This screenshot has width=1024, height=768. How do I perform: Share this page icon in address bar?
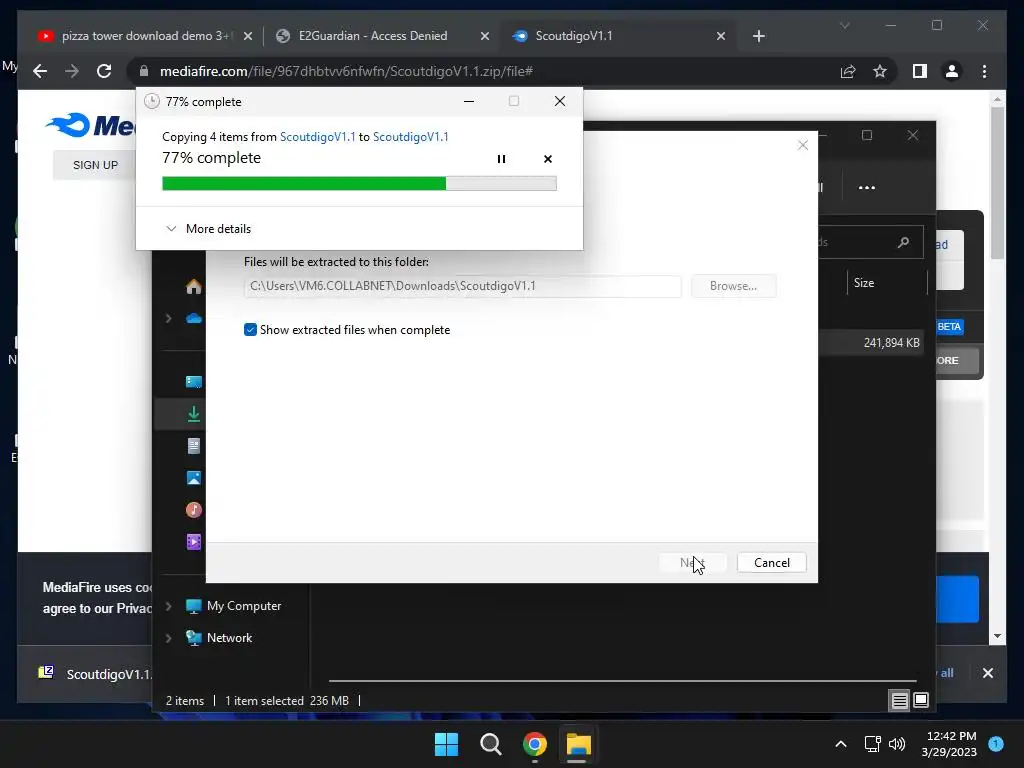click(848, 71)
